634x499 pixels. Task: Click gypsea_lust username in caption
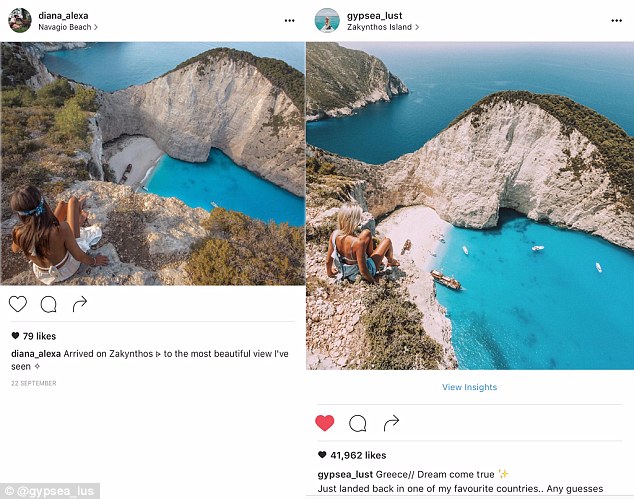coord(345,473)
